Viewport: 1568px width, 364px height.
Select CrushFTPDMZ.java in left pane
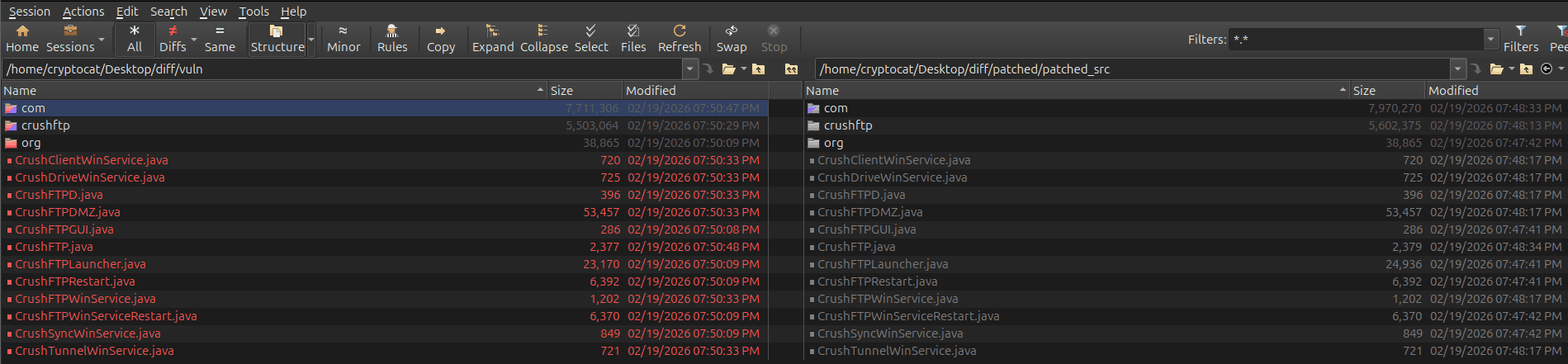pyautogui.click(x=385, y=212)
